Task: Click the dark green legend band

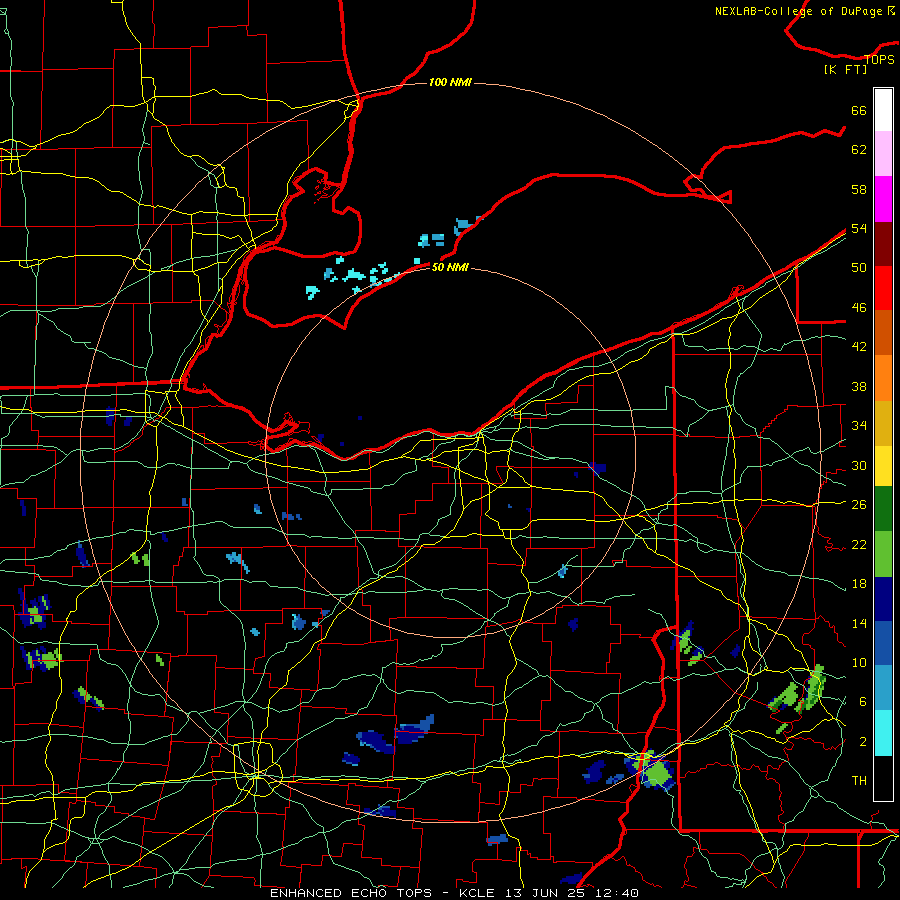Action: pyautogui.click(x=883, y=509)
